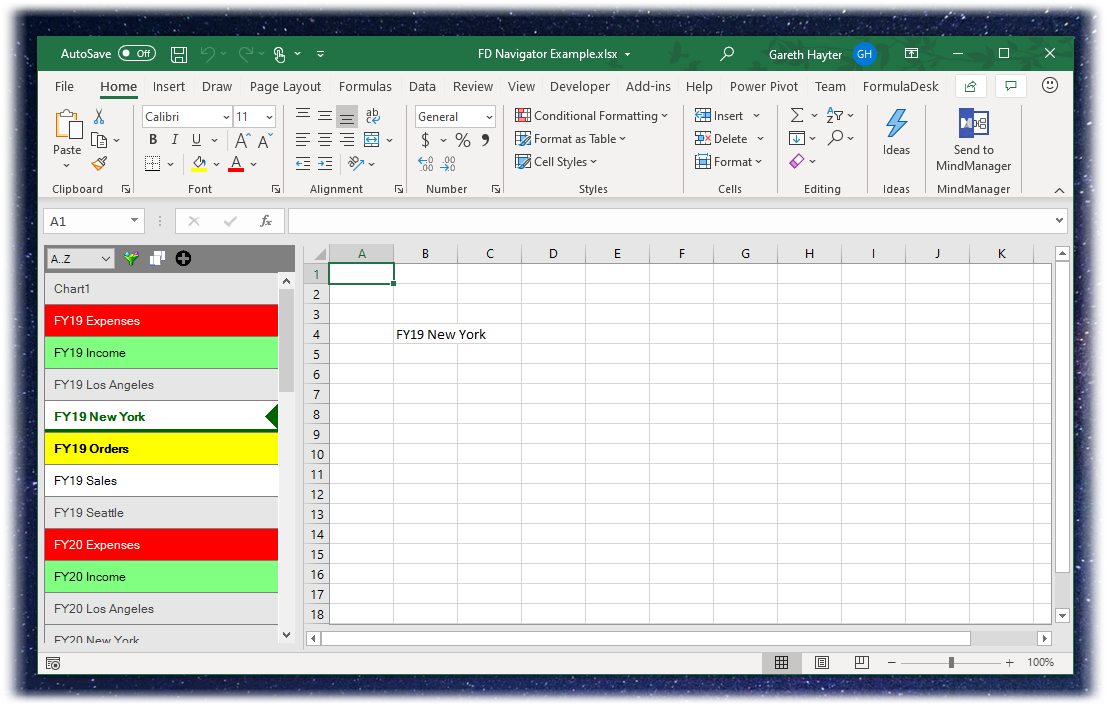Toggle Bold formatting

pyautogui.click(x=152, y=140)
